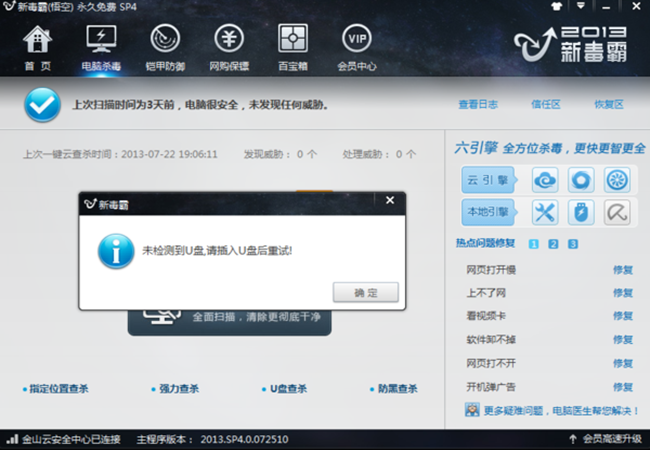
Task: Open the 信任区 link
Action: pos(546,104)
